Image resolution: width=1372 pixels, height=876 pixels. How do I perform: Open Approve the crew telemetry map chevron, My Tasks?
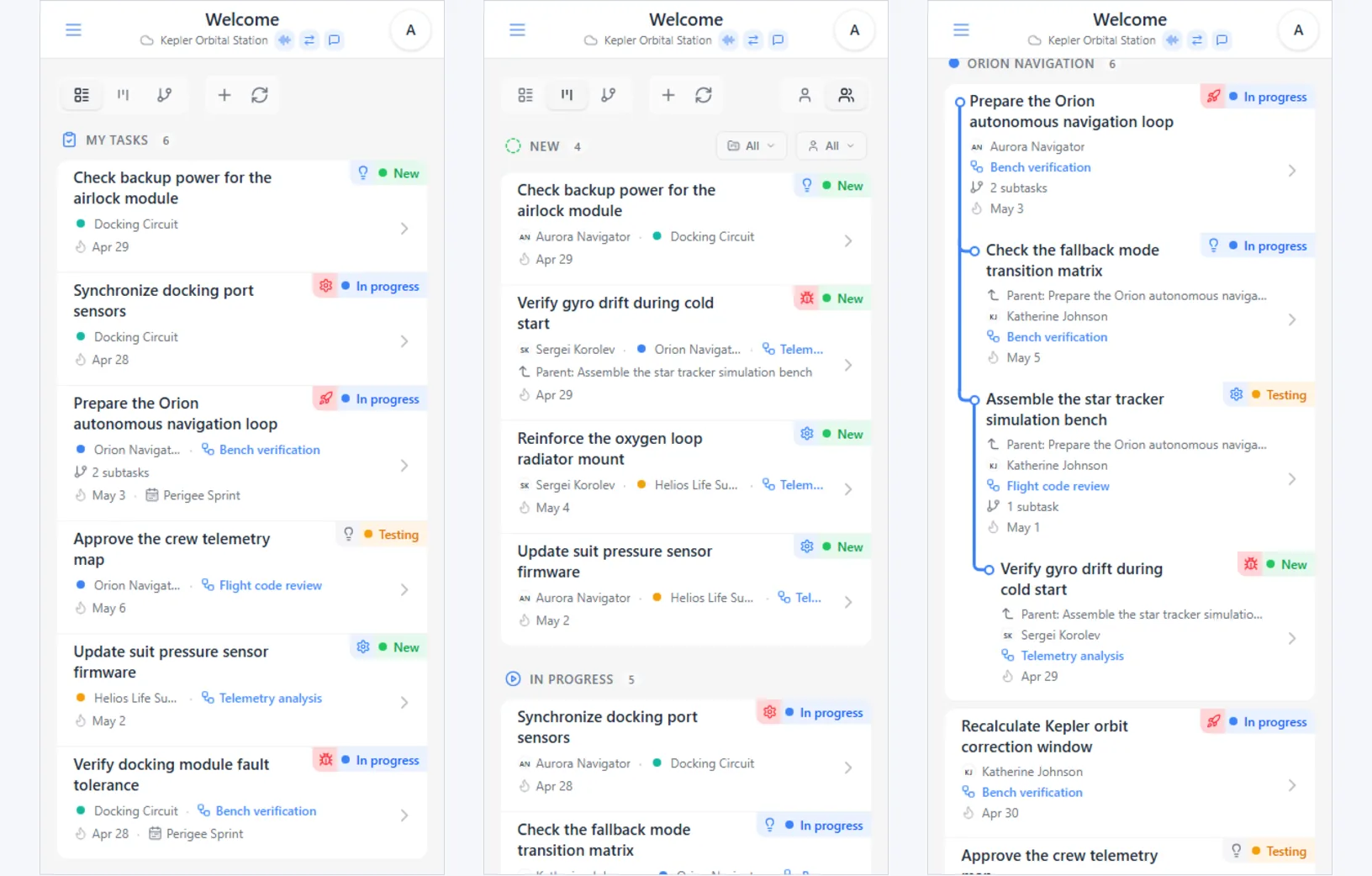[x=404, y=590]
